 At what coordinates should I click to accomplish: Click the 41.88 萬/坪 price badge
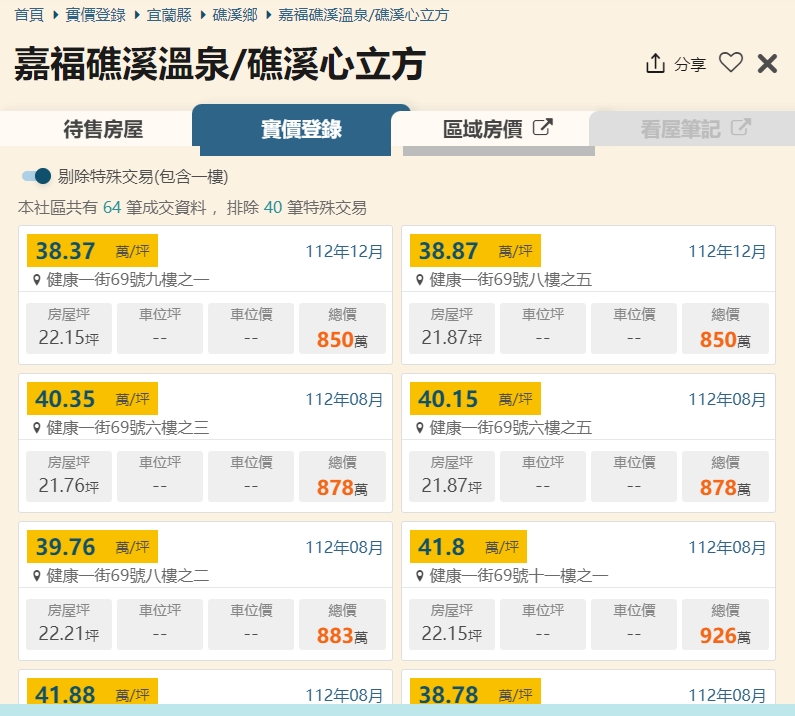(x=92, y=691)
